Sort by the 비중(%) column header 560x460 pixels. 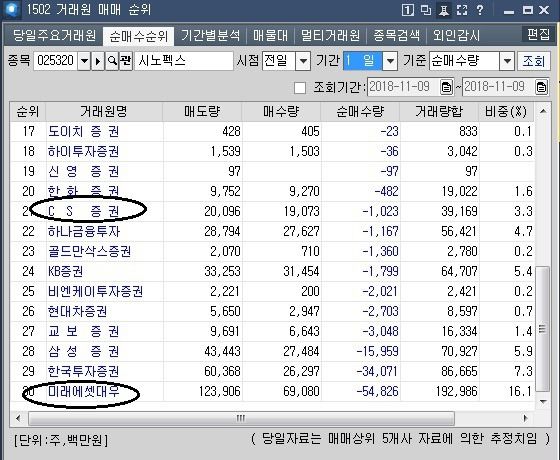pos(506,112)
